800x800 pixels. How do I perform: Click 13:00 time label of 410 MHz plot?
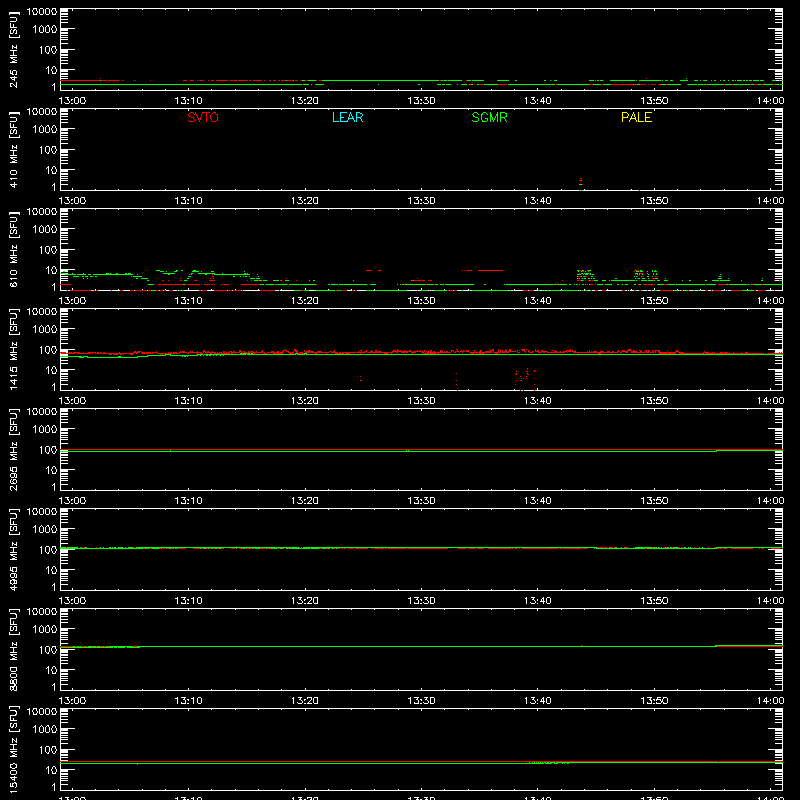[72, 201]
